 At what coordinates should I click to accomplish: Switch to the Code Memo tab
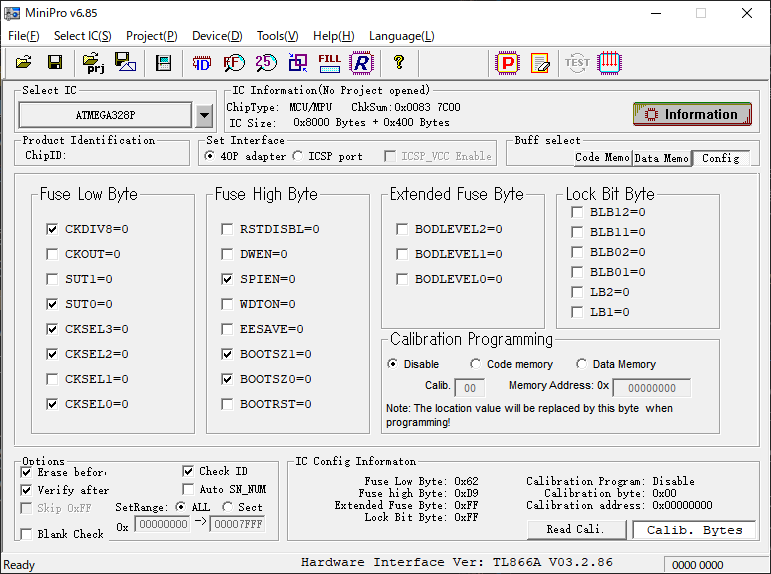coord(602,158)
